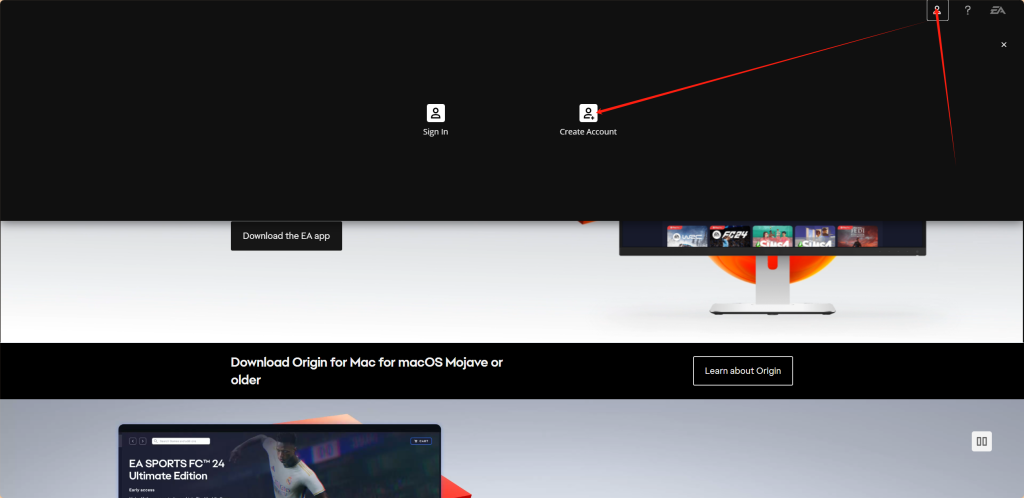Click the EA WRC game thumbnail on monitor

tap(687, 236)
